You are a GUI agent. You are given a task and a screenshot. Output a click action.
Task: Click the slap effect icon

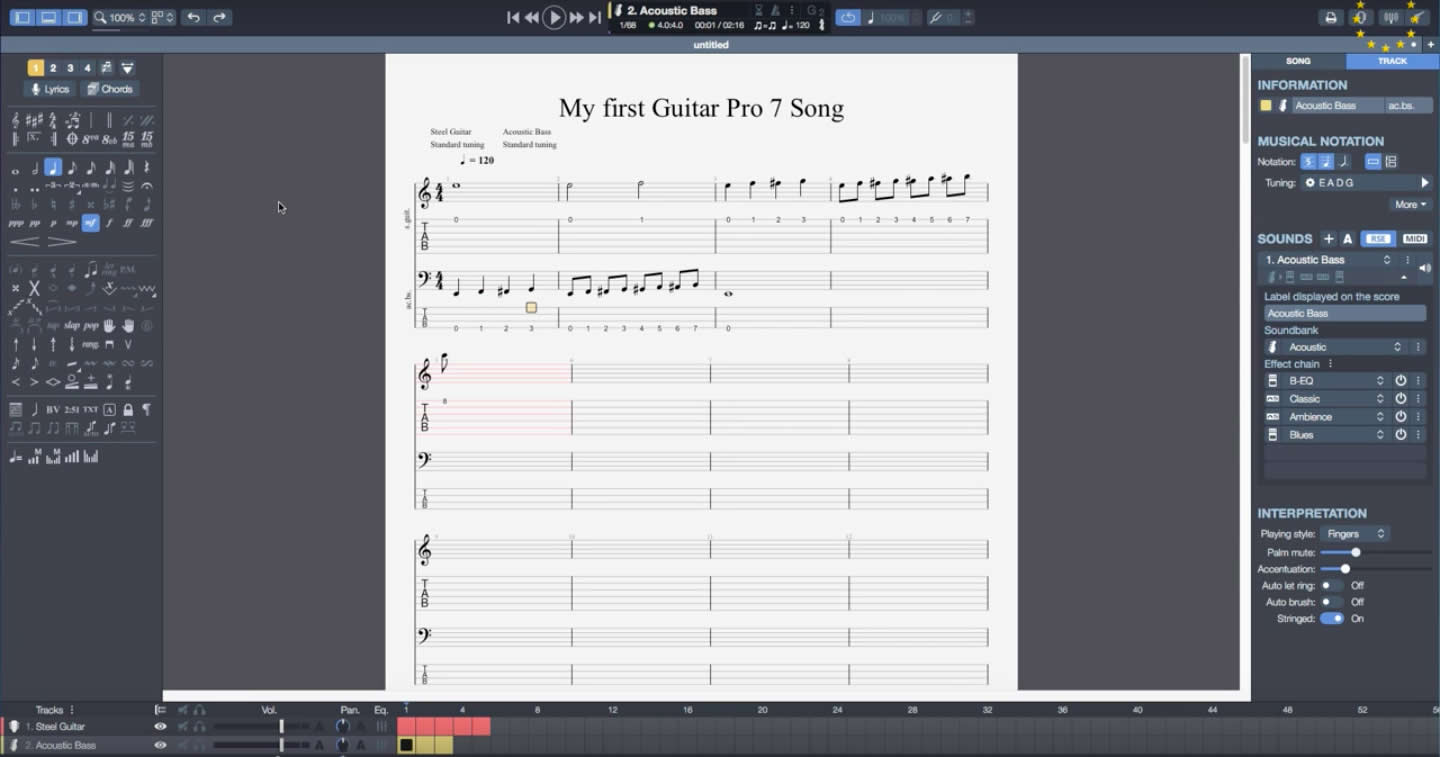[x=72, y=325]
